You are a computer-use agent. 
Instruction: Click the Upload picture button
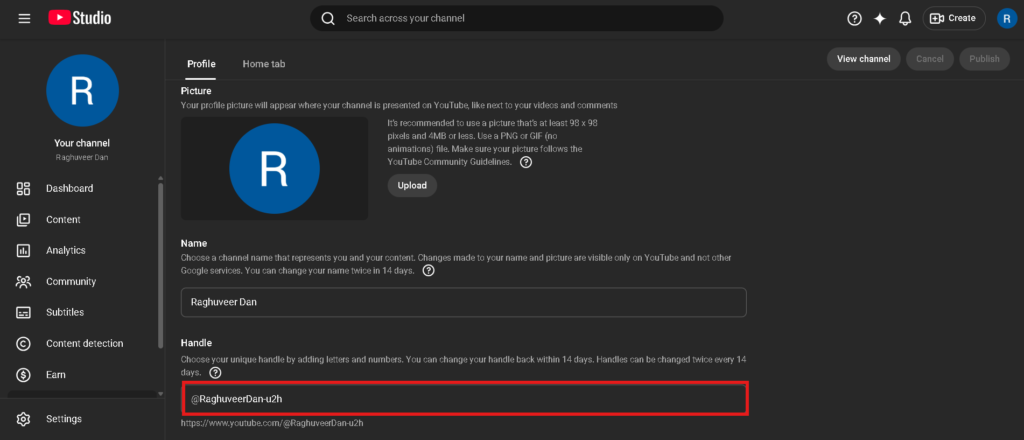[x=412, y=185]
